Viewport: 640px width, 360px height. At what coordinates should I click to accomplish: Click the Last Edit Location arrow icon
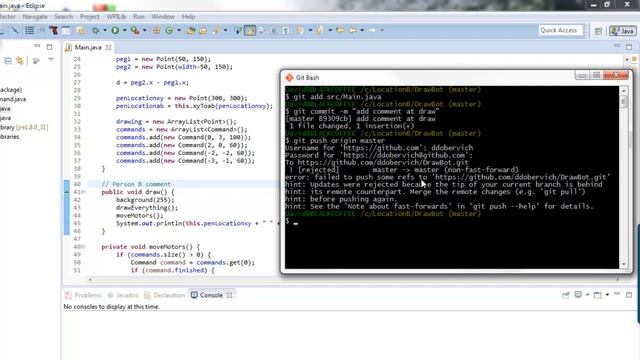coord(340,30)
